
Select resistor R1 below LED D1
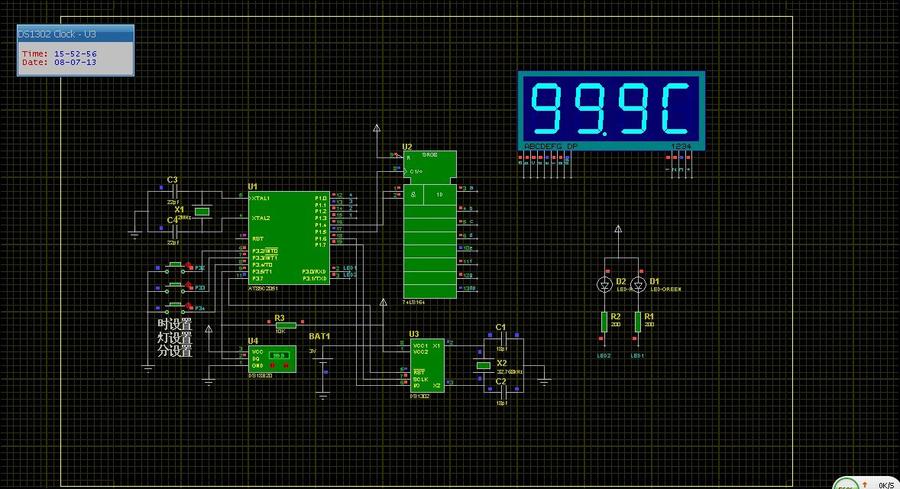[636, 321]
